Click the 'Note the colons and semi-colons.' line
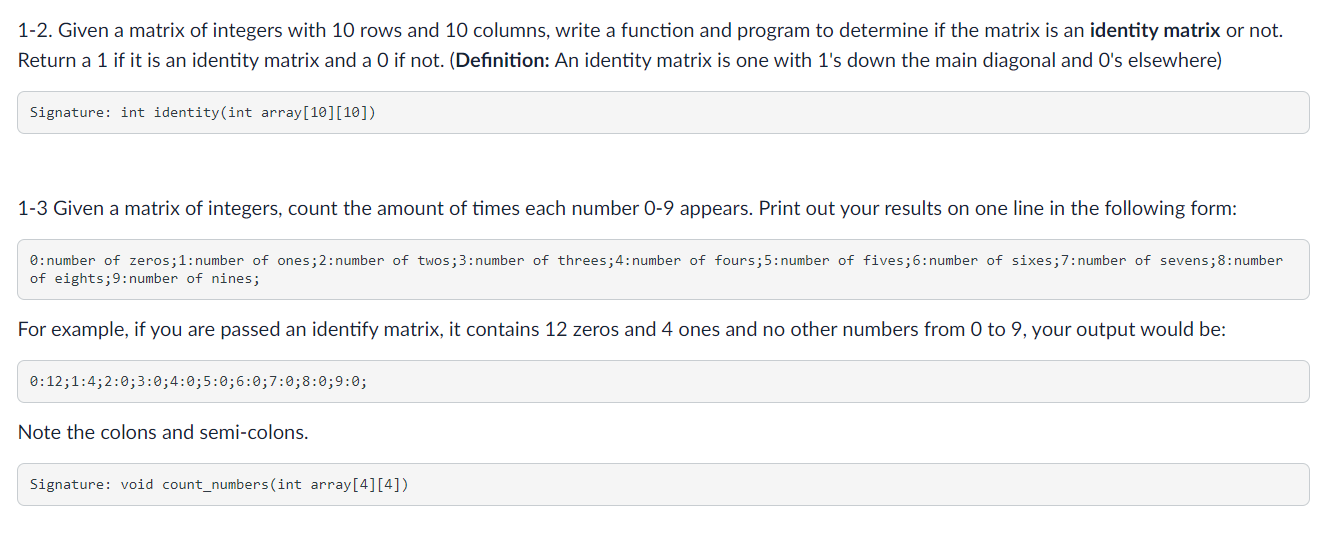Screen dimensions: 1320x550 click(163, 432)
